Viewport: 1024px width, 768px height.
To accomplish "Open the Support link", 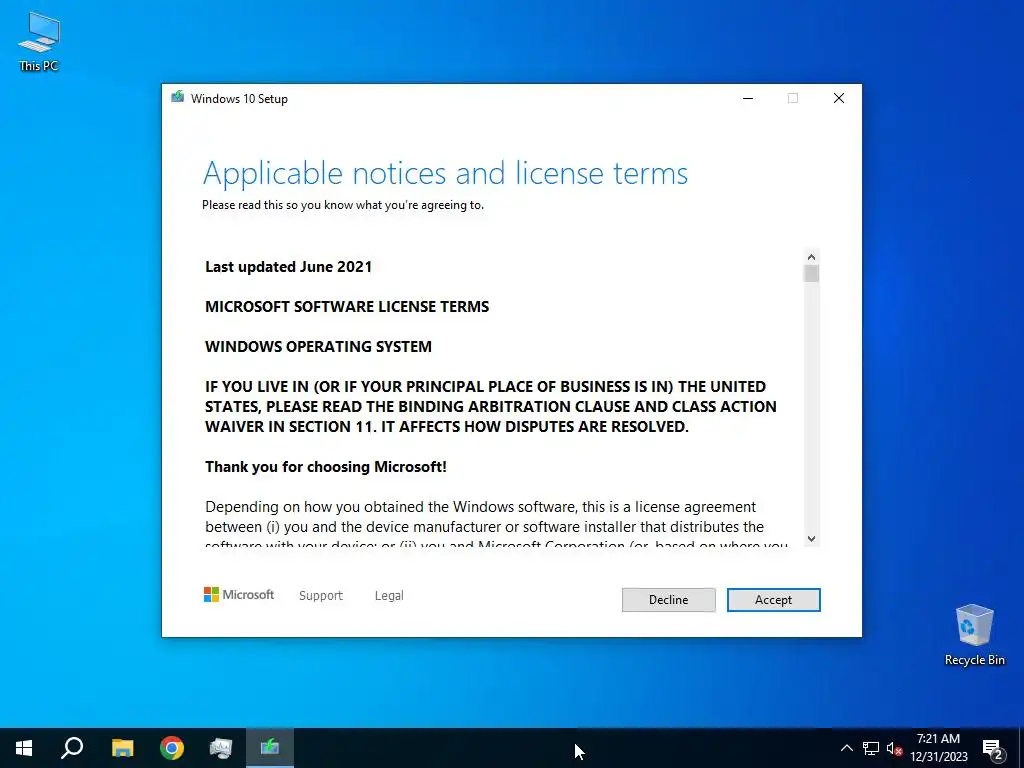I will coord(321,596).
